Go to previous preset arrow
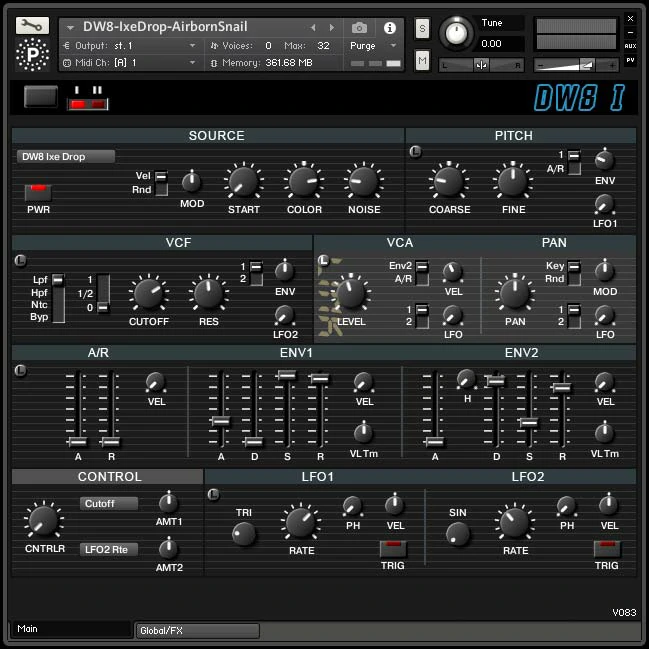 tap(313, 28)
